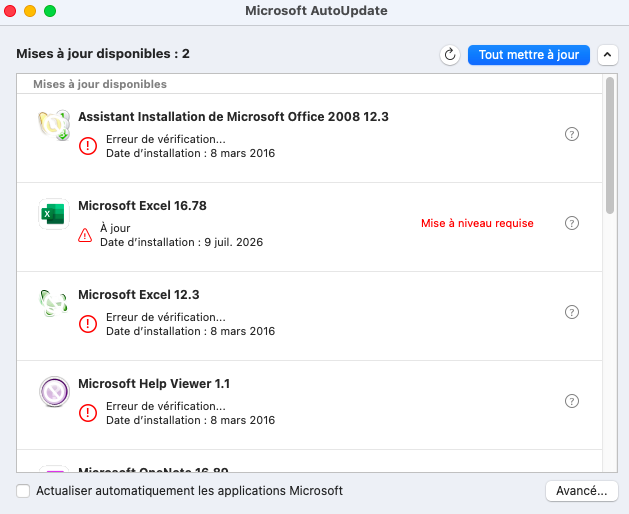
Task: Click Mises à jour disponibles : 2 heading
Action: [103, 54]
